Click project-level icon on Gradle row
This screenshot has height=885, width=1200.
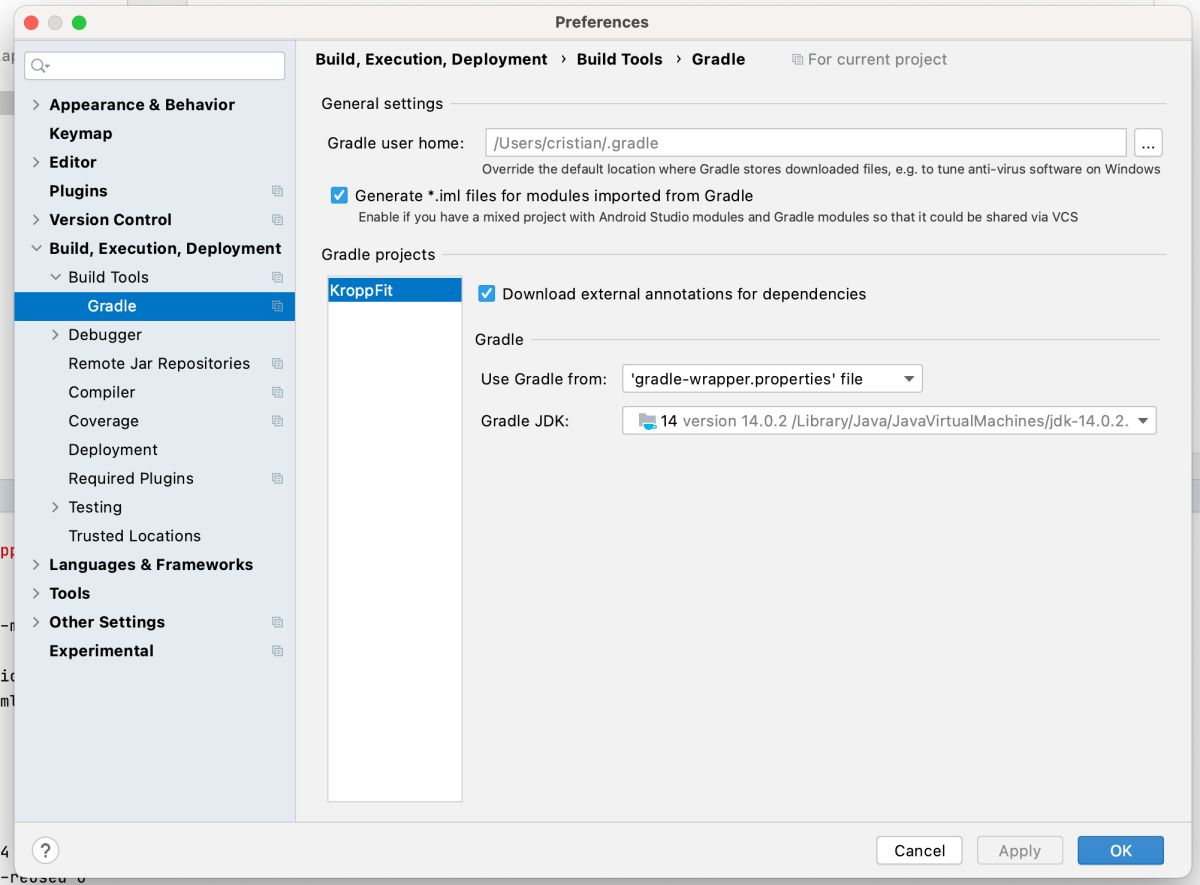(277, 306)
